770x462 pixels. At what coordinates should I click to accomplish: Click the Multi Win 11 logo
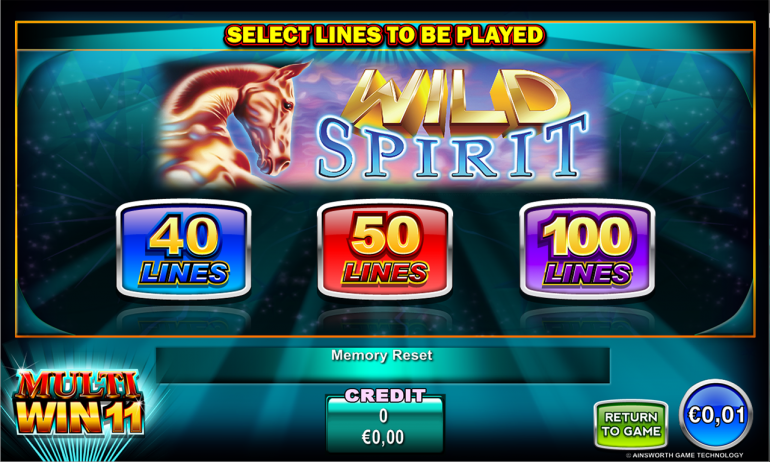[79, 403]
